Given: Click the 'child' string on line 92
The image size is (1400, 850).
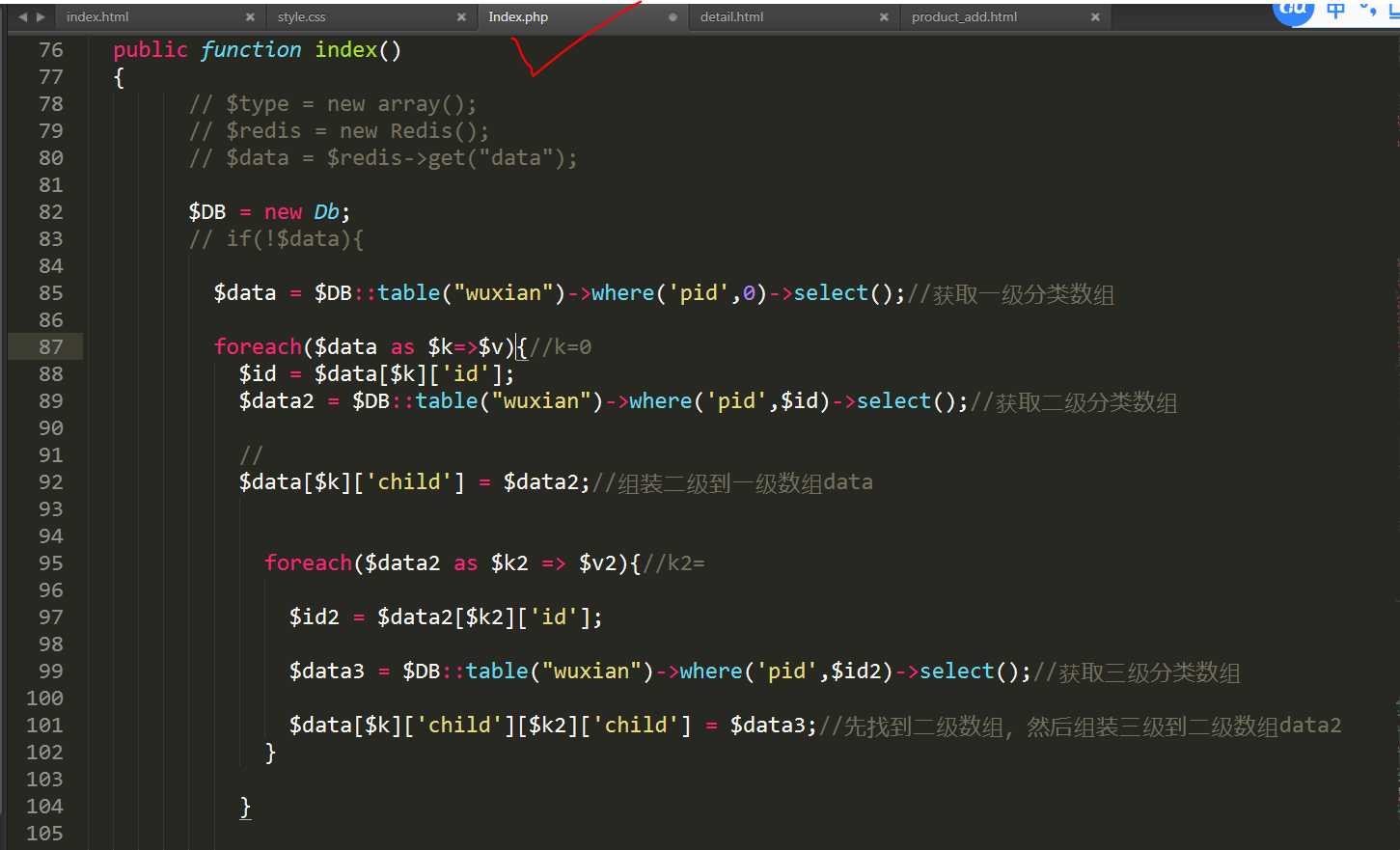Looking at the screenshot, I should (409, 482).
